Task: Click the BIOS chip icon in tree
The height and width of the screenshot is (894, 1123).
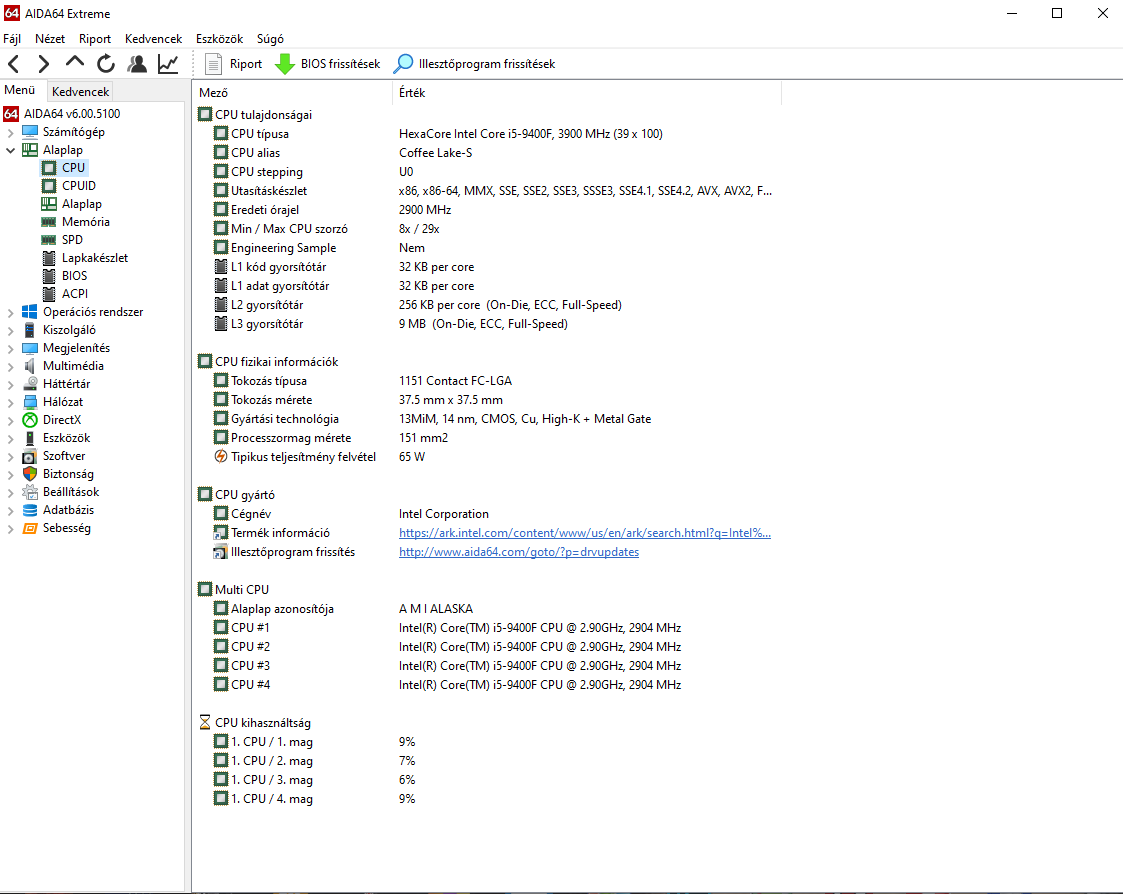Action: point(49,276)
